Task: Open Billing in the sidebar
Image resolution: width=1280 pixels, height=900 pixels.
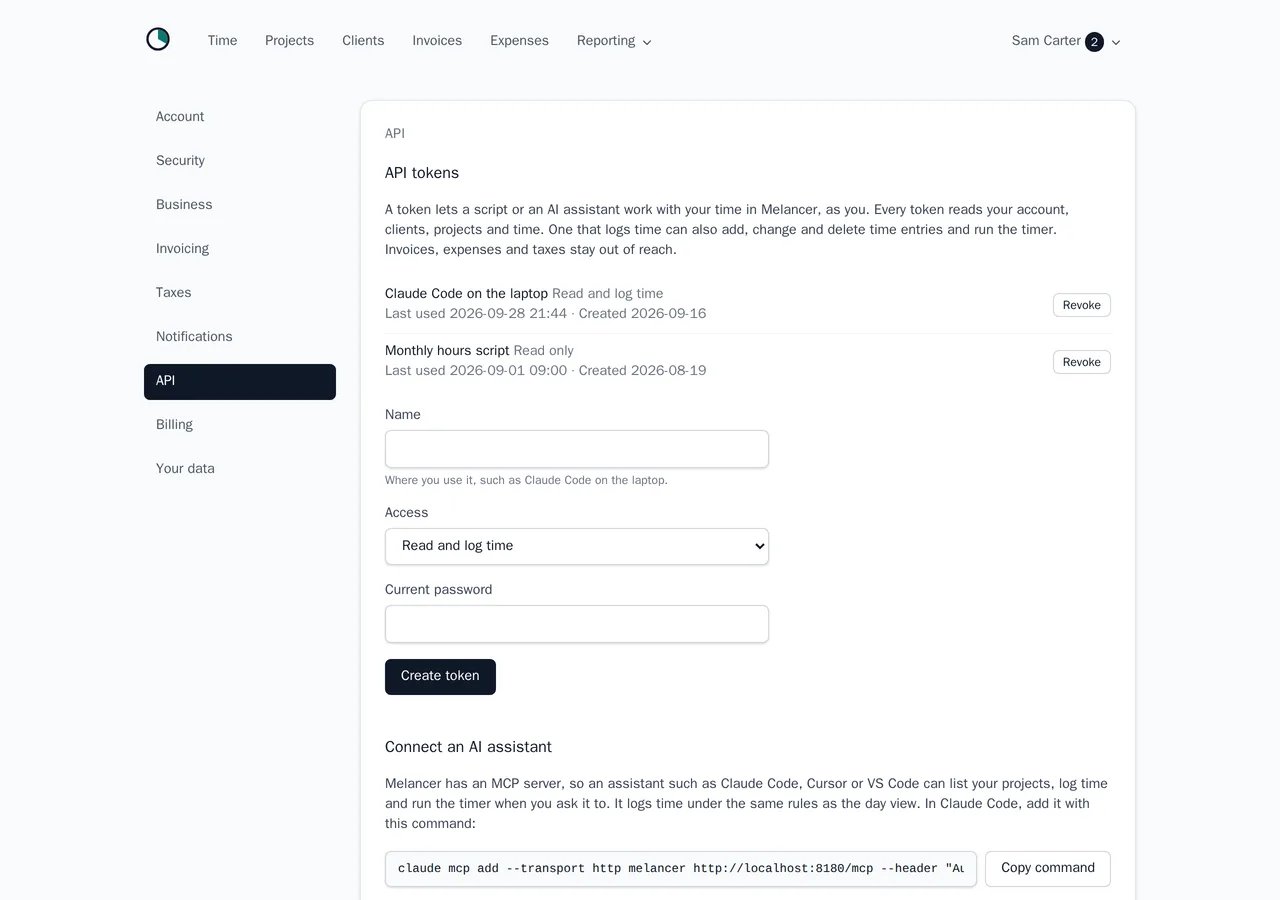Action: [240, 425]
